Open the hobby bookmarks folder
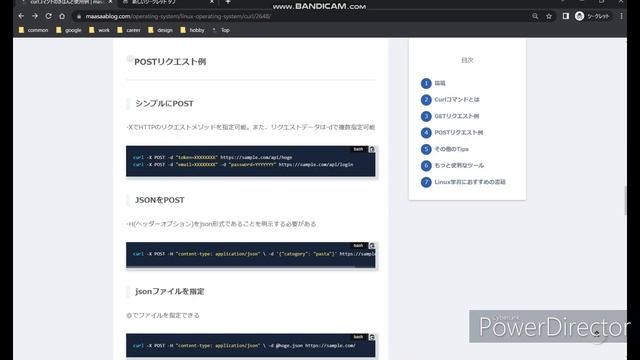Image resolution: width=640 pixels, height=360 pixels. coord(192,30)
